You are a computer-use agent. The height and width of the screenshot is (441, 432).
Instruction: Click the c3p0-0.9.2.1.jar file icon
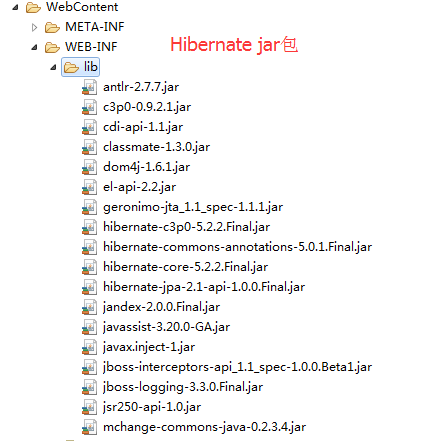click(89, 107)
